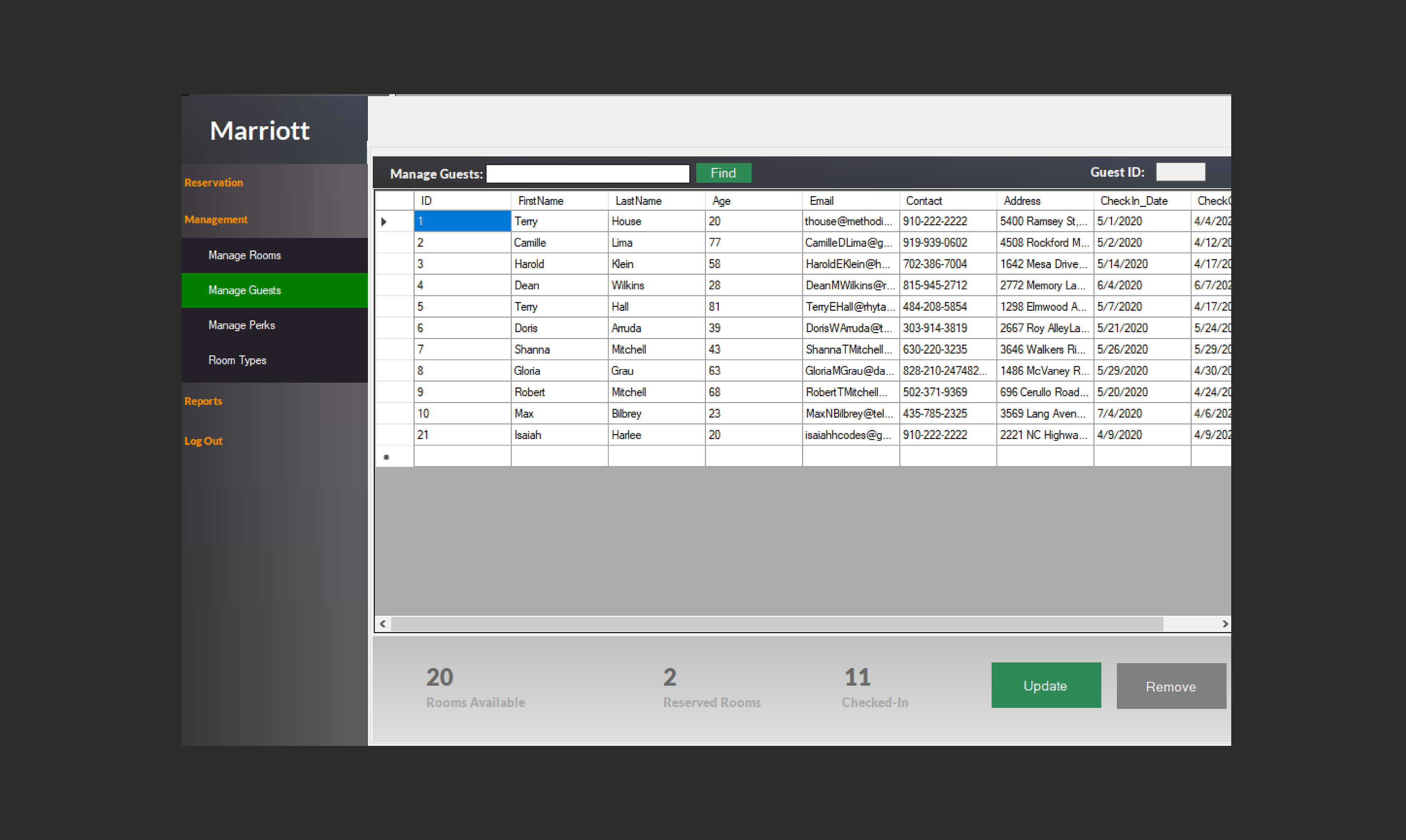The image size is (1406, 840).
Task: Click first name Robert cell
Action: click(x=560, y=392)
